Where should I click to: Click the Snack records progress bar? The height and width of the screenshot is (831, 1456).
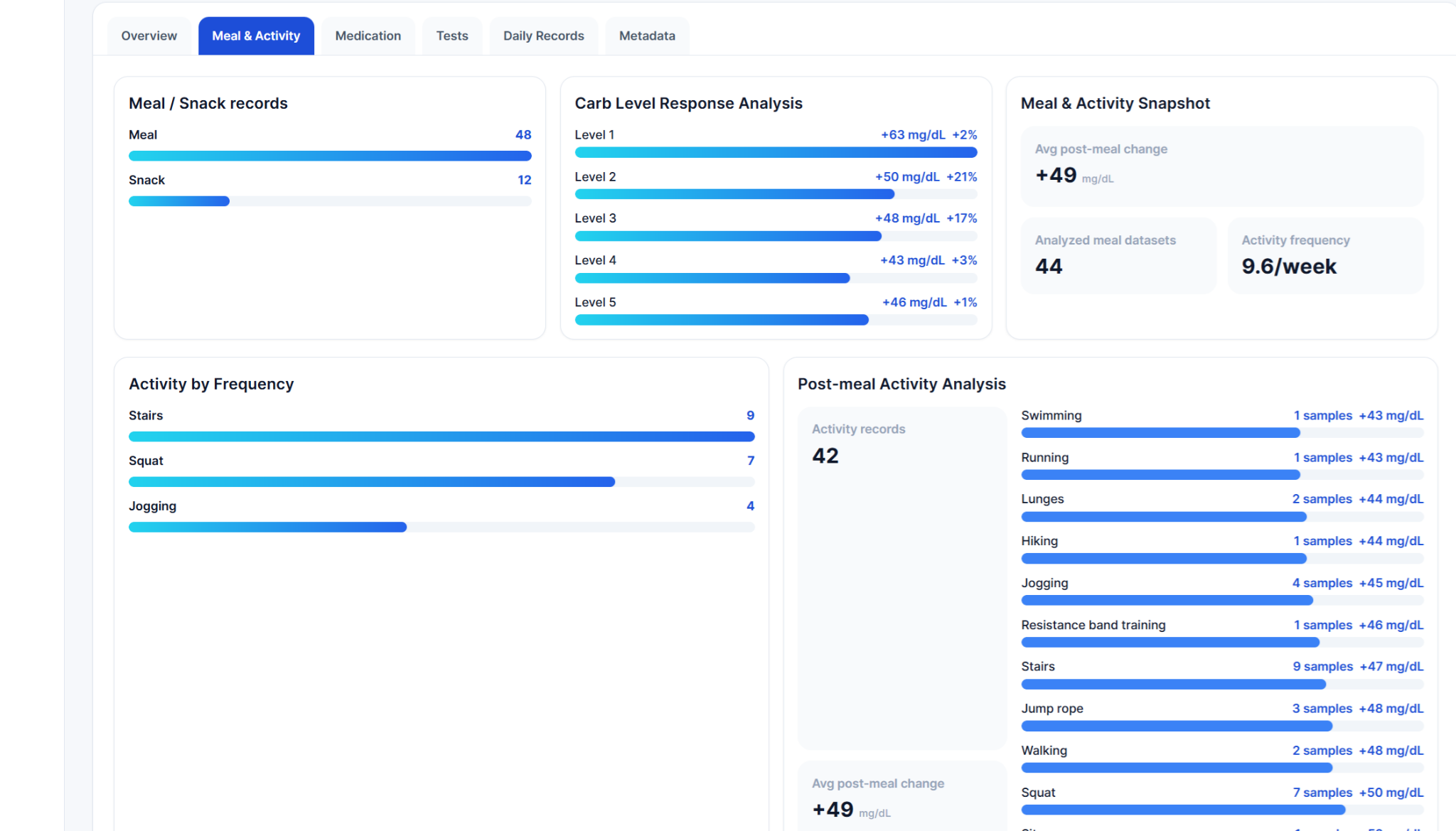330,201
